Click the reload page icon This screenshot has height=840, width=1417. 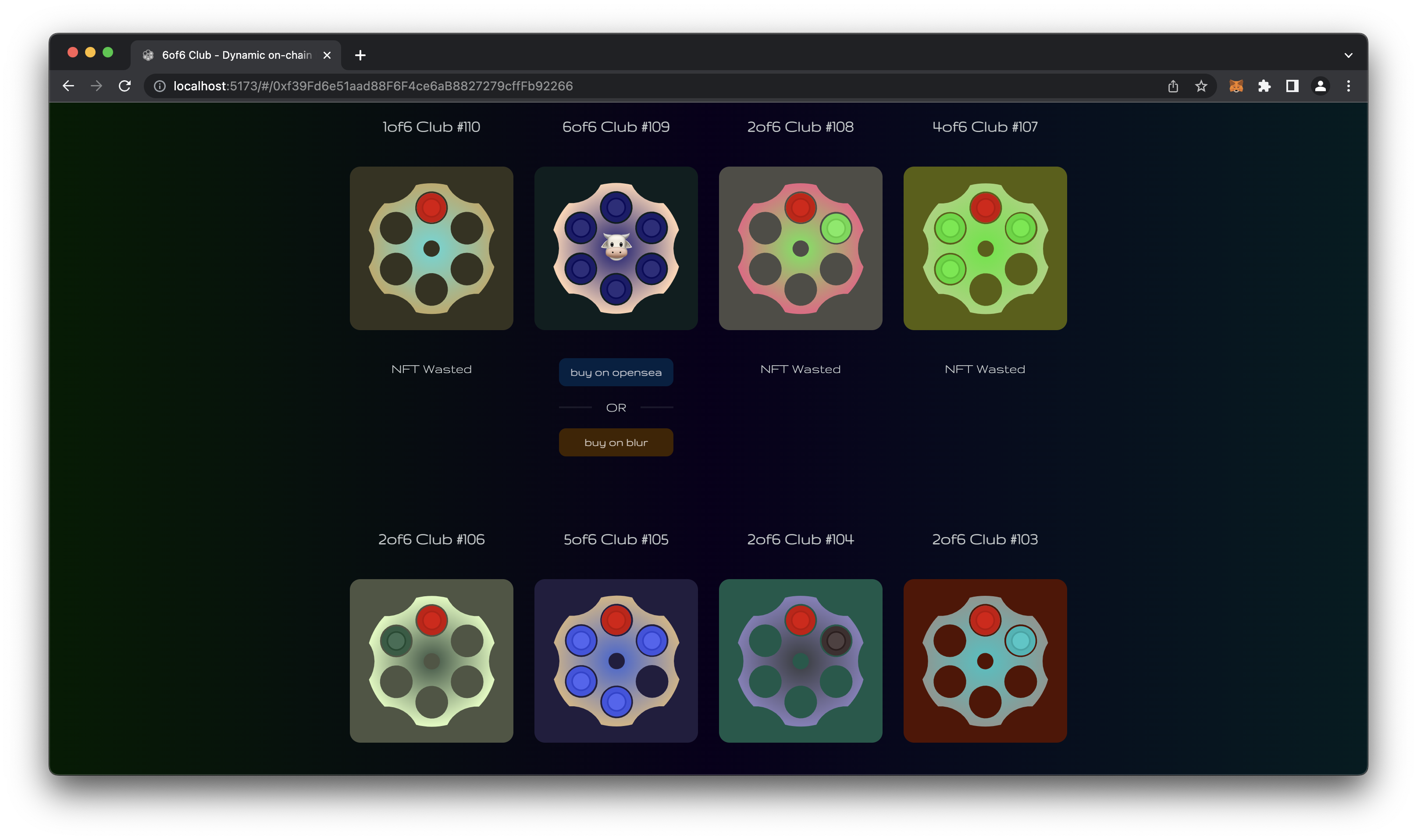[125, 86]
